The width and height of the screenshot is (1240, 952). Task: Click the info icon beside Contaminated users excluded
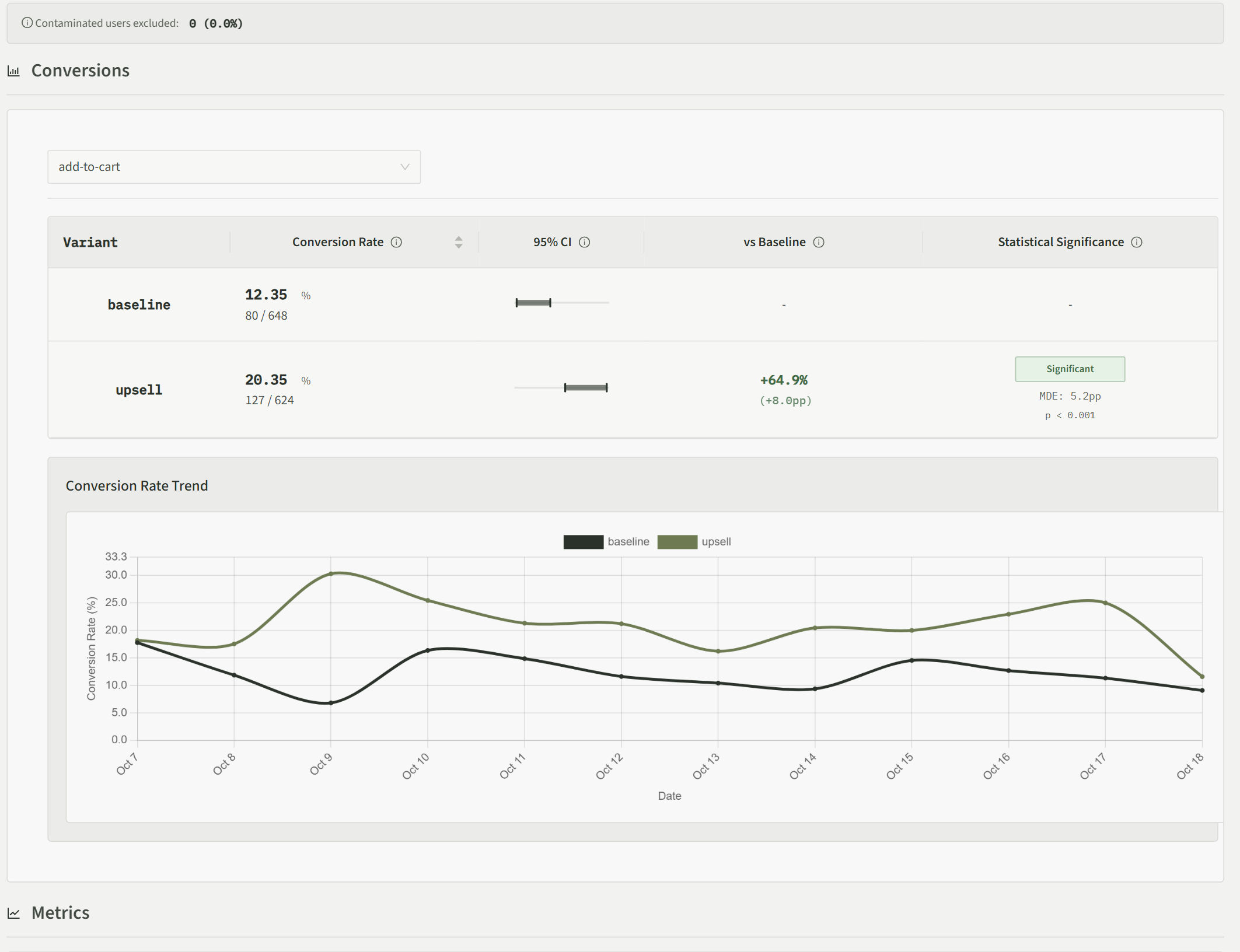tap(27, 23)
